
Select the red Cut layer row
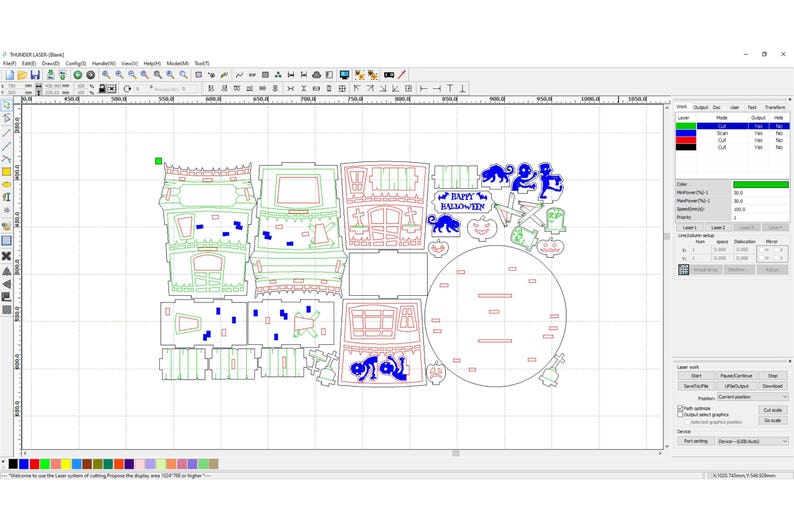coord(732,140)
